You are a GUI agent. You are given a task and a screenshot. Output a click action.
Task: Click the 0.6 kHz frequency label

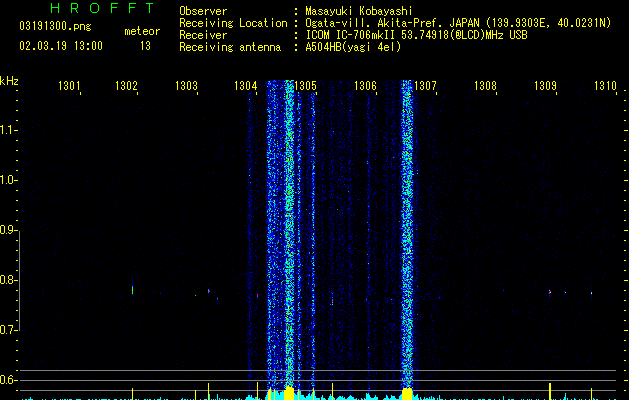pyautogui.click(x=8, y=380)
